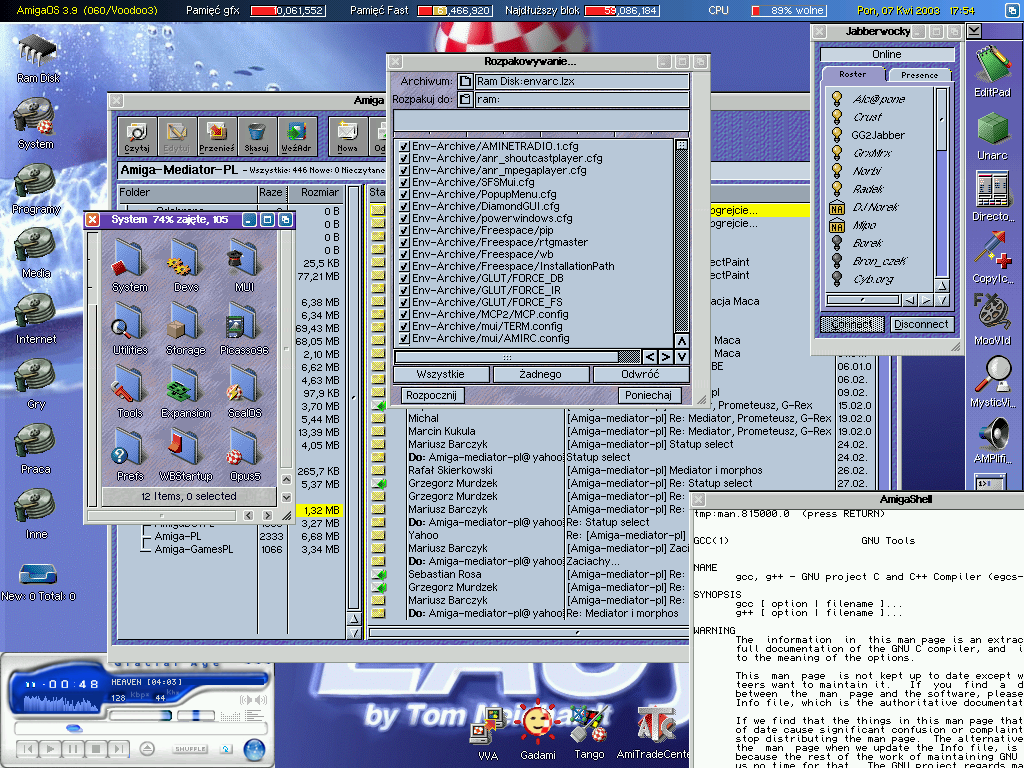This screenshot has width=1024, height=768.
Task: Click the Odwróć button
Action: coord(641,374)
